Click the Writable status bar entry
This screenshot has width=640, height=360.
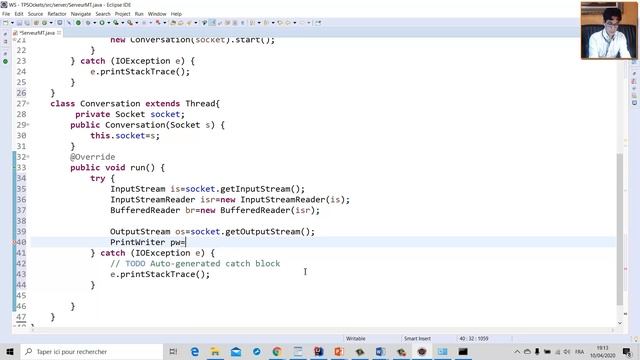356,339
